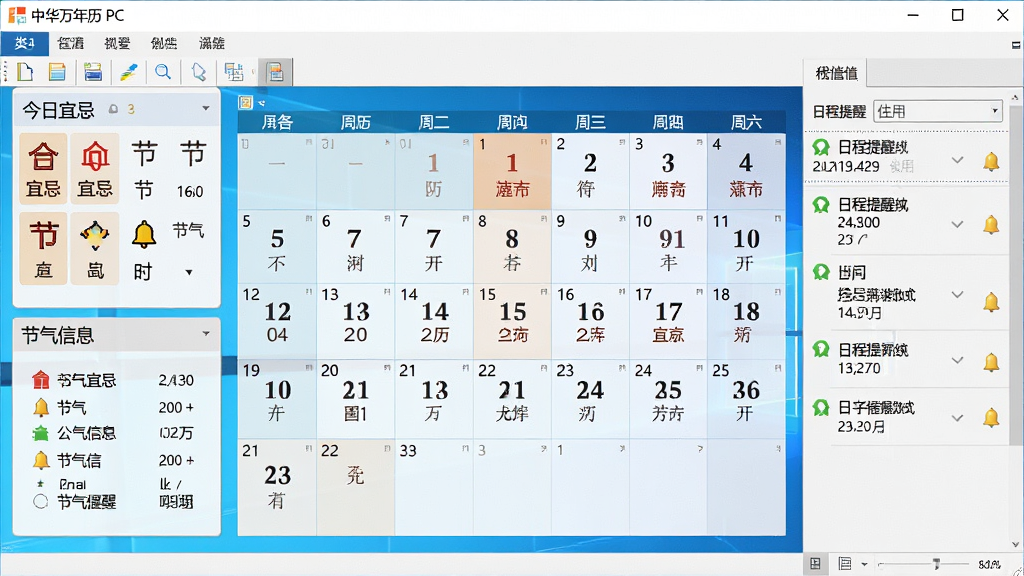The image size is (1024, 576).
Task: Select the right side panel tab
Action: [x=836, y=73]
